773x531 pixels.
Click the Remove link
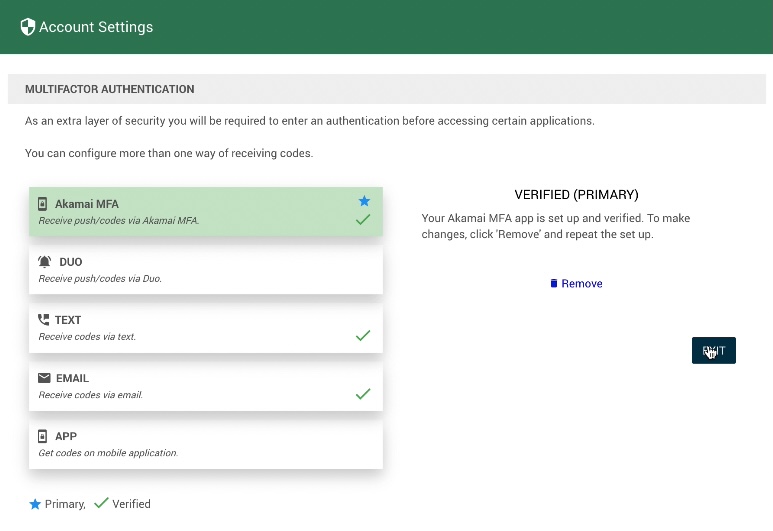click(582, 284)
